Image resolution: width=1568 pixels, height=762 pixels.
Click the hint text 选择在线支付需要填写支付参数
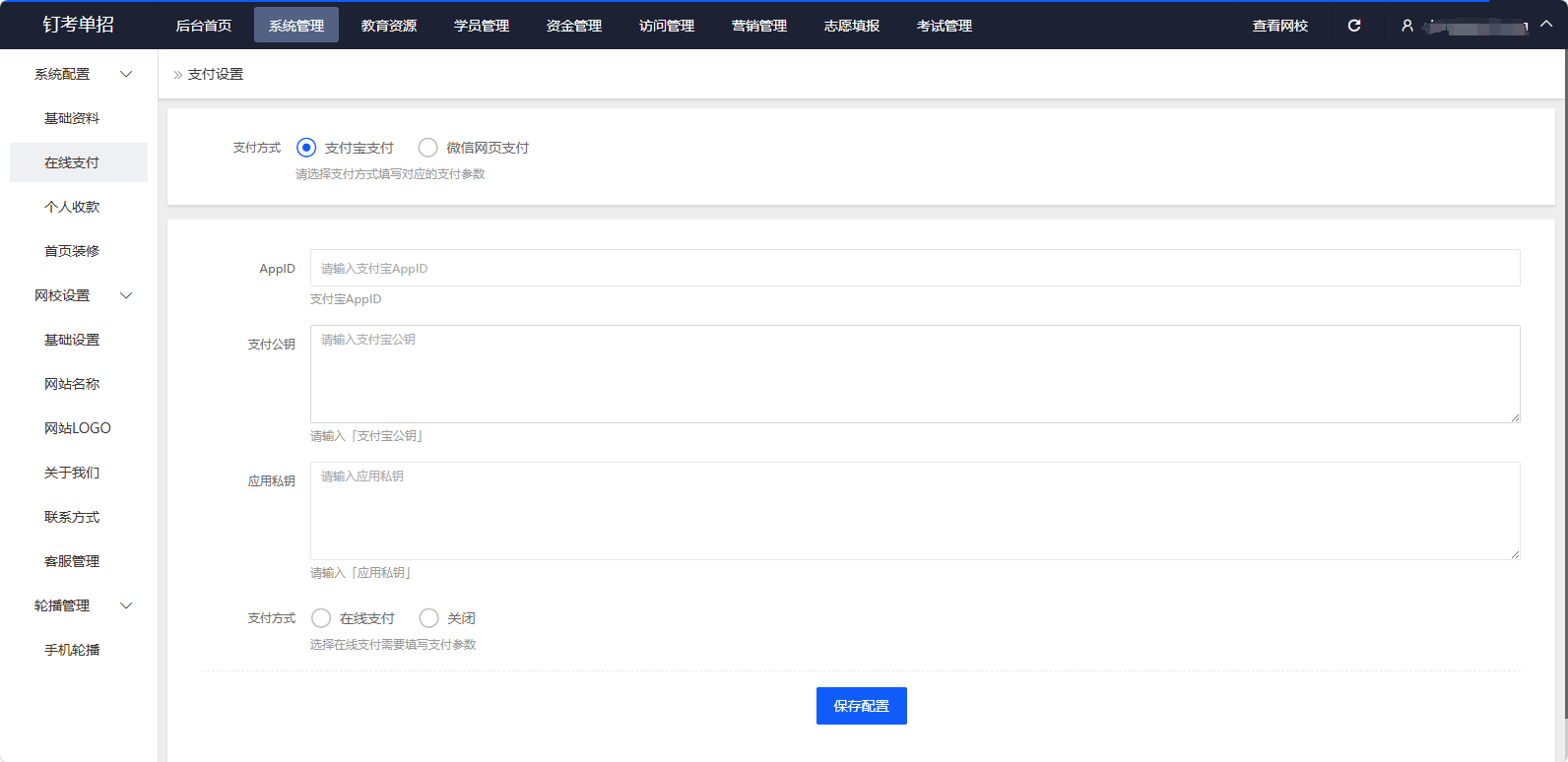(393, 645)
